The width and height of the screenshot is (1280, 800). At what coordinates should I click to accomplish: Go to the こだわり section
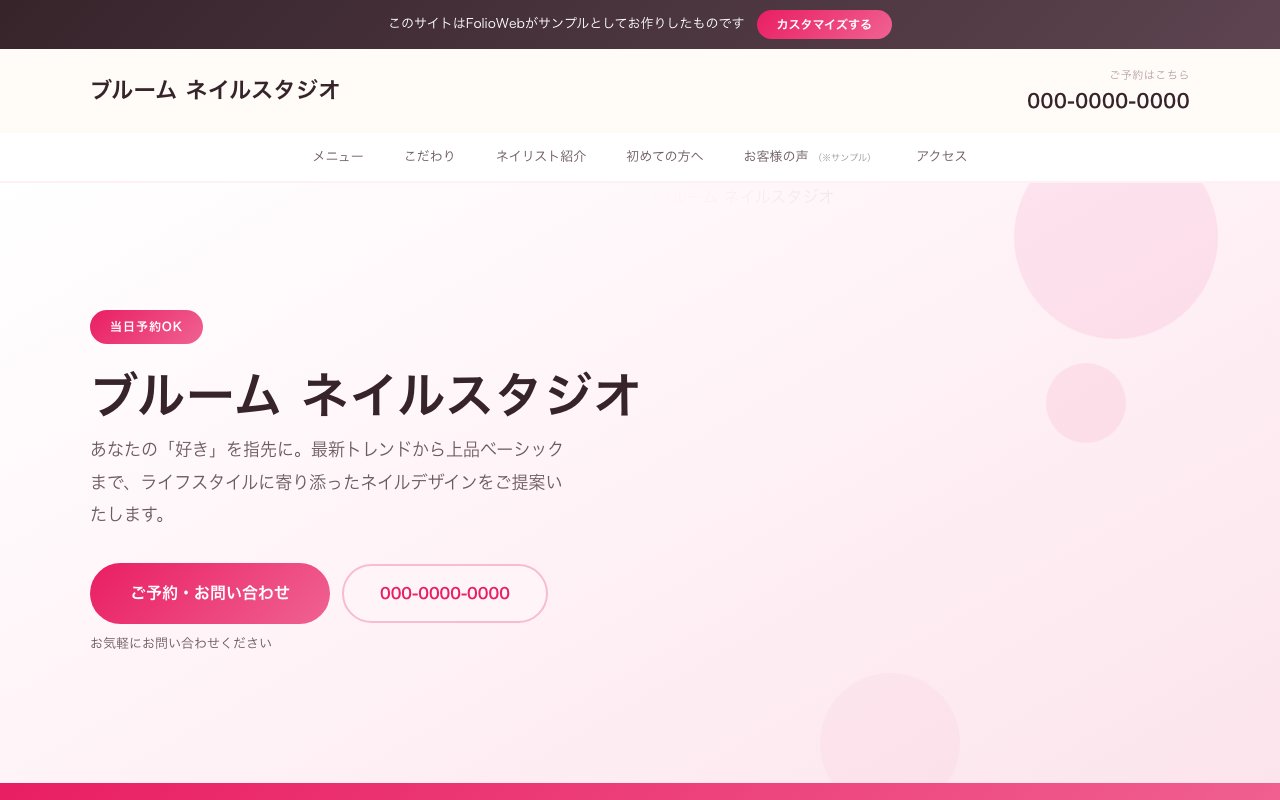coord(430,156)
